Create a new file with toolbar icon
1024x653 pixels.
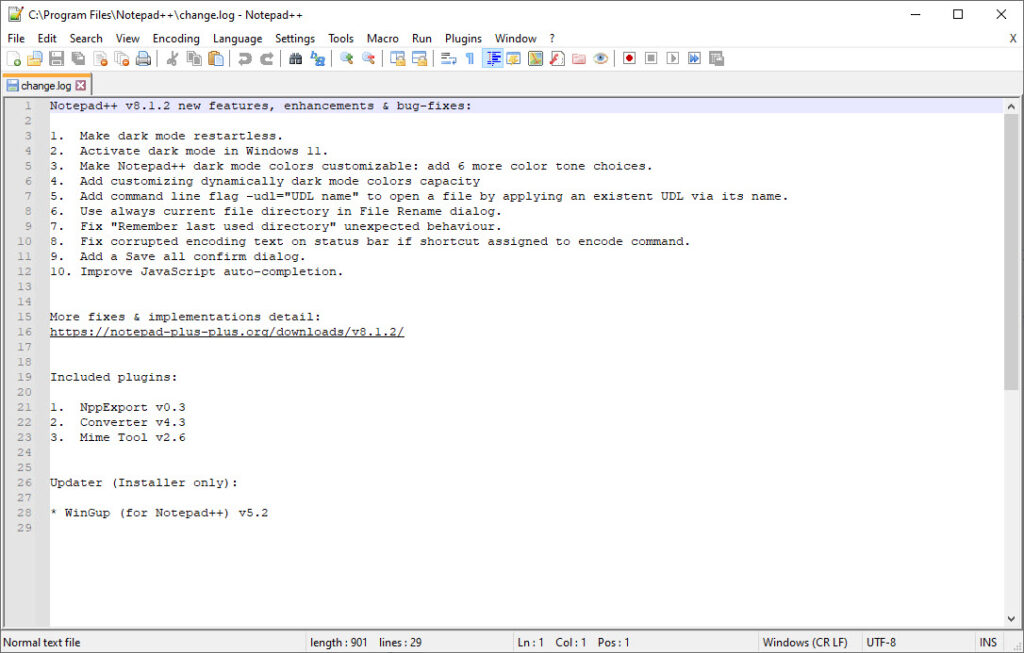(x=14, y=59)
